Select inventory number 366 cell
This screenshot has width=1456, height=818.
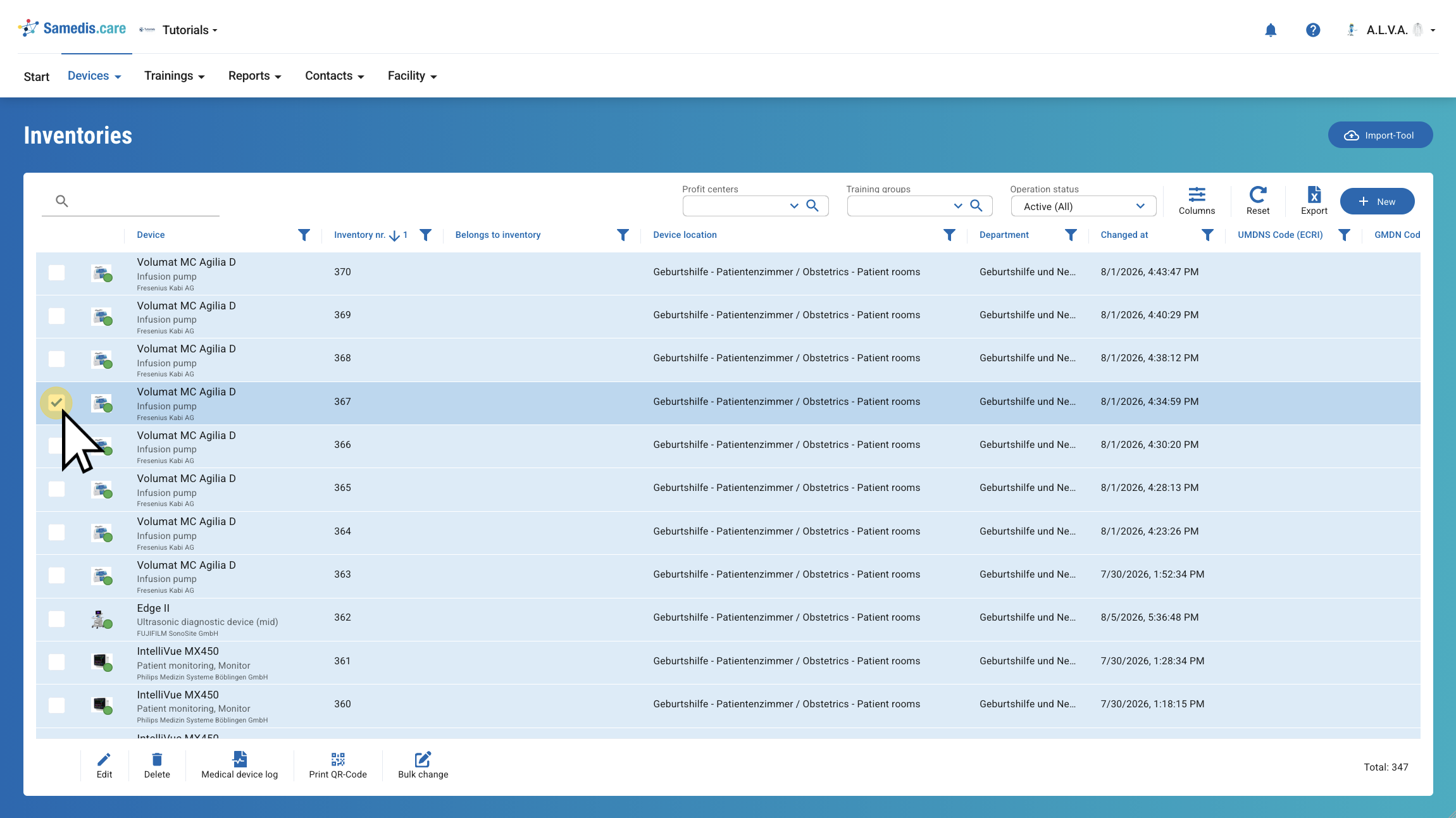point(342,445)
